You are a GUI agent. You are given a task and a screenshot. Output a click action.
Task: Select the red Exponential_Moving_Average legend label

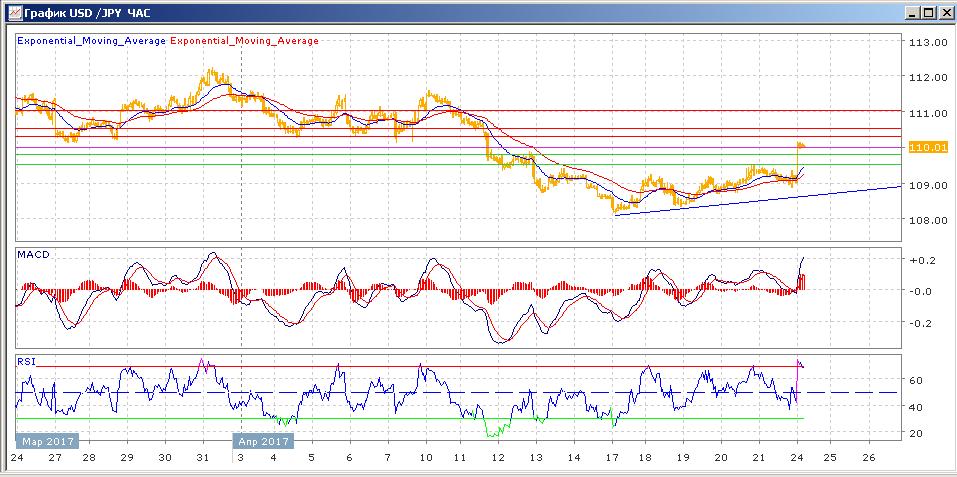coord(245,41)
